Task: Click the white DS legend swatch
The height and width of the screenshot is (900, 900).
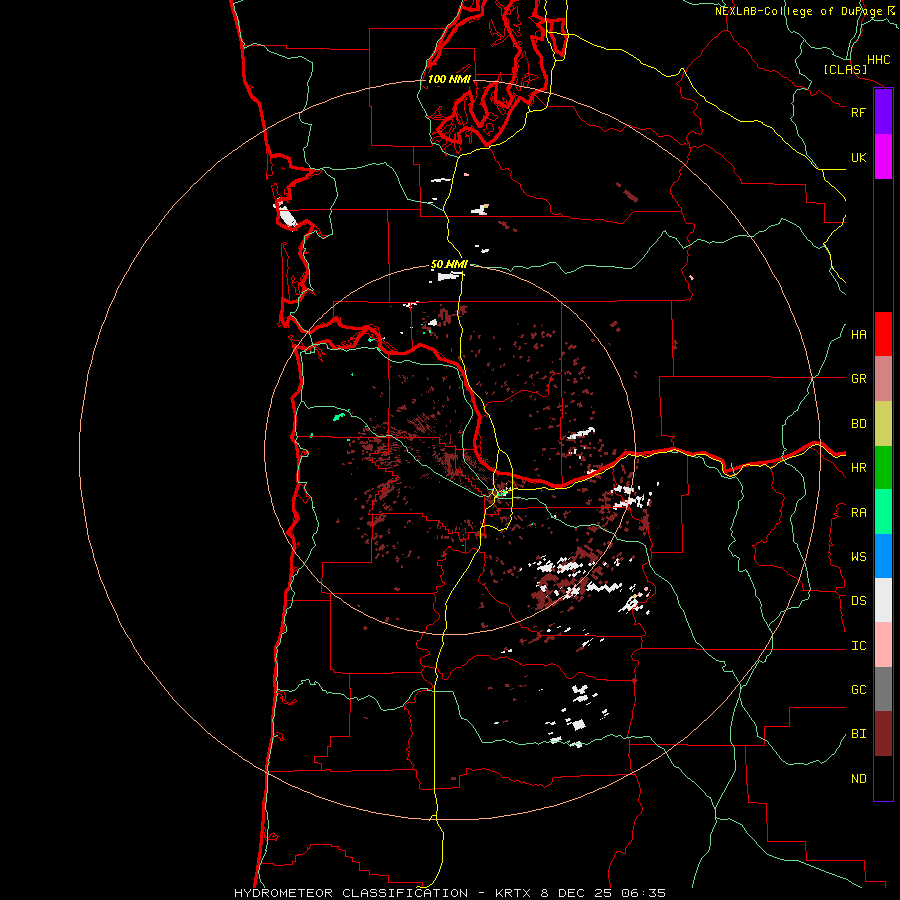Action: point(883,600)
